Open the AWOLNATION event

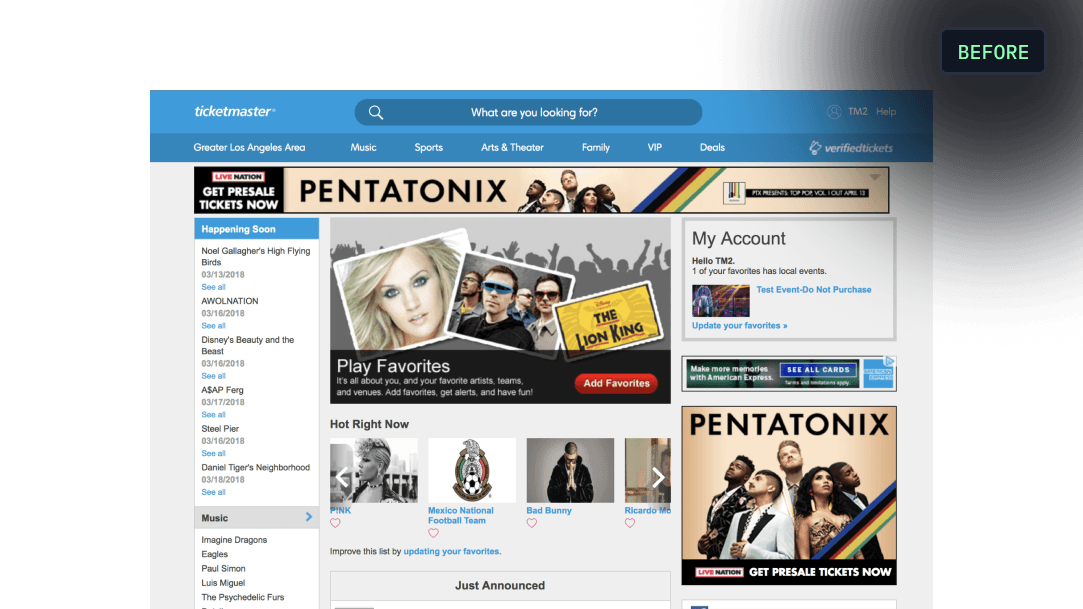(x=230, y=302)
